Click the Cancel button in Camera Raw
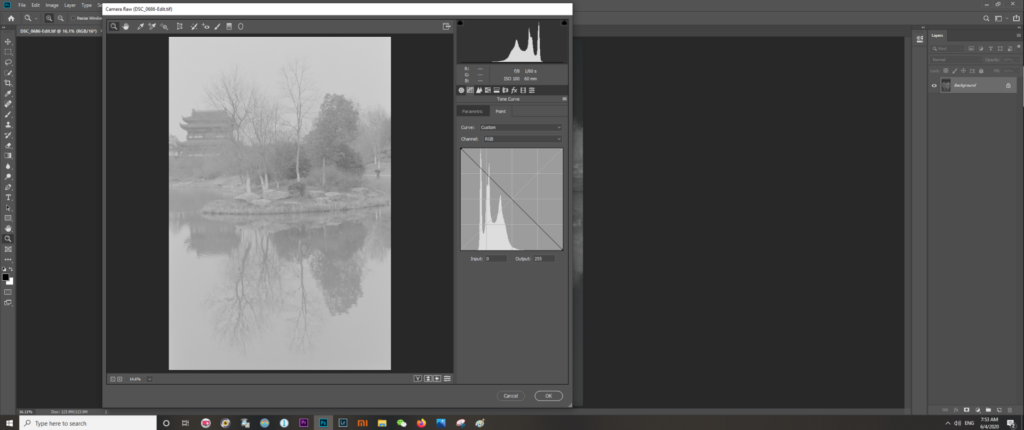 511,396
